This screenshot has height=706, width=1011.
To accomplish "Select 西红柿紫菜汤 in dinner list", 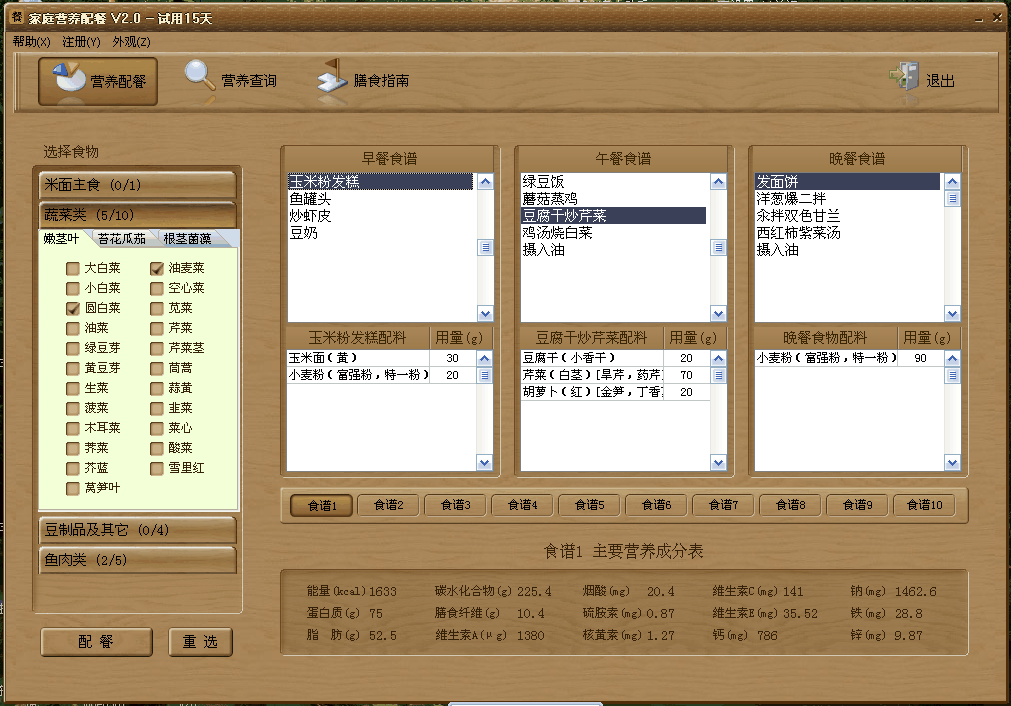I will point(847,233).
